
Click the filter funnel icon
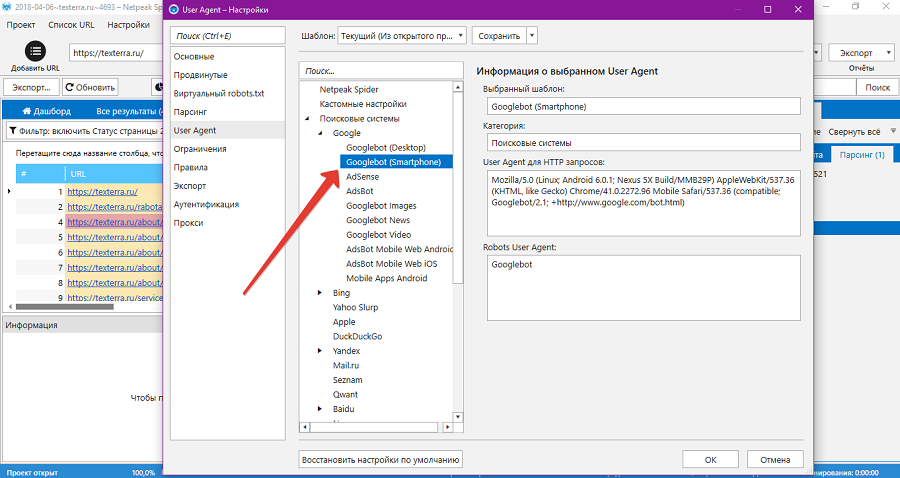click(x=13, y=131)
